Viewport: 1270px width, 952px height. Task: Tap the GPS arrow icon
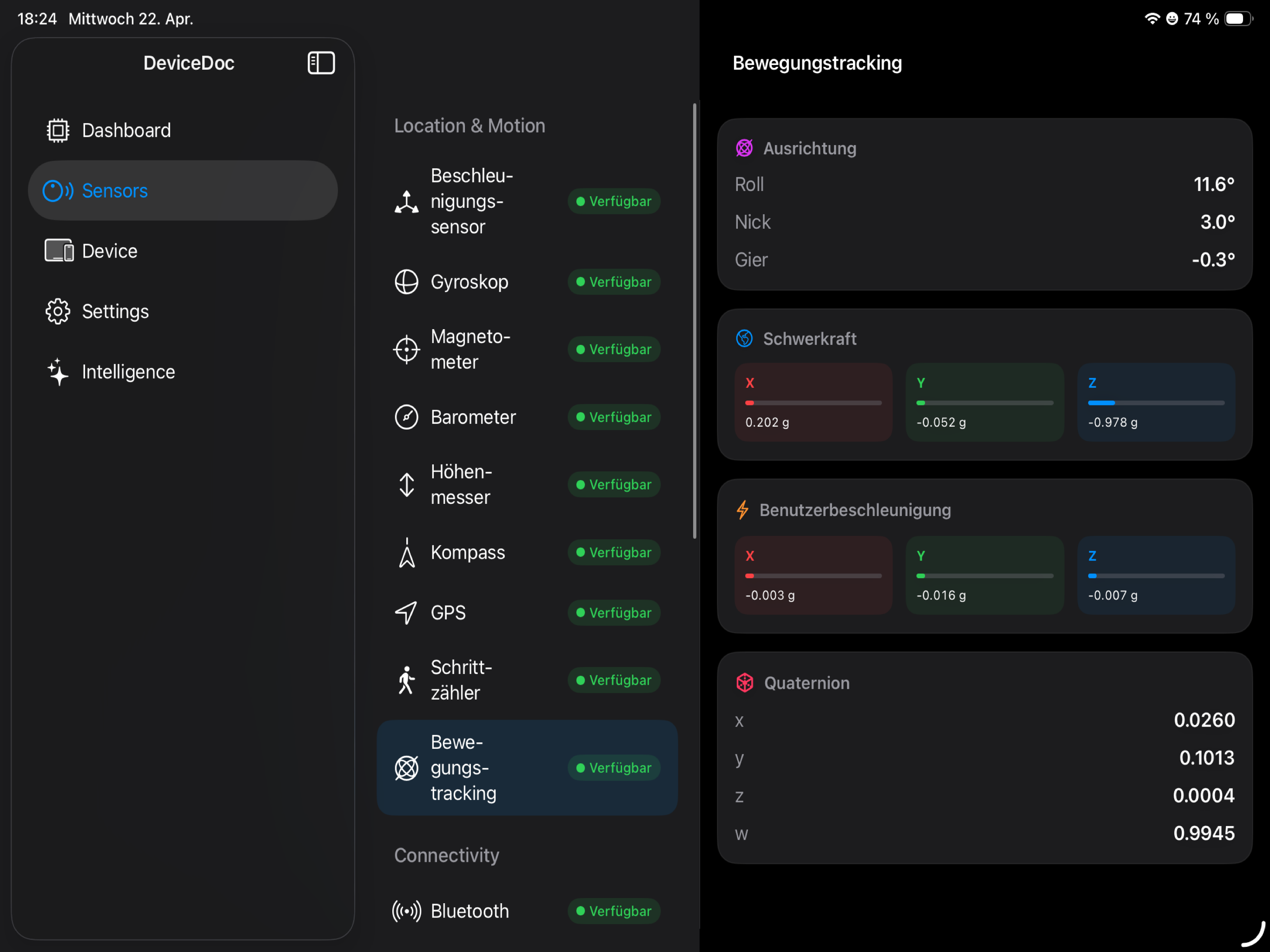(406, 613)
